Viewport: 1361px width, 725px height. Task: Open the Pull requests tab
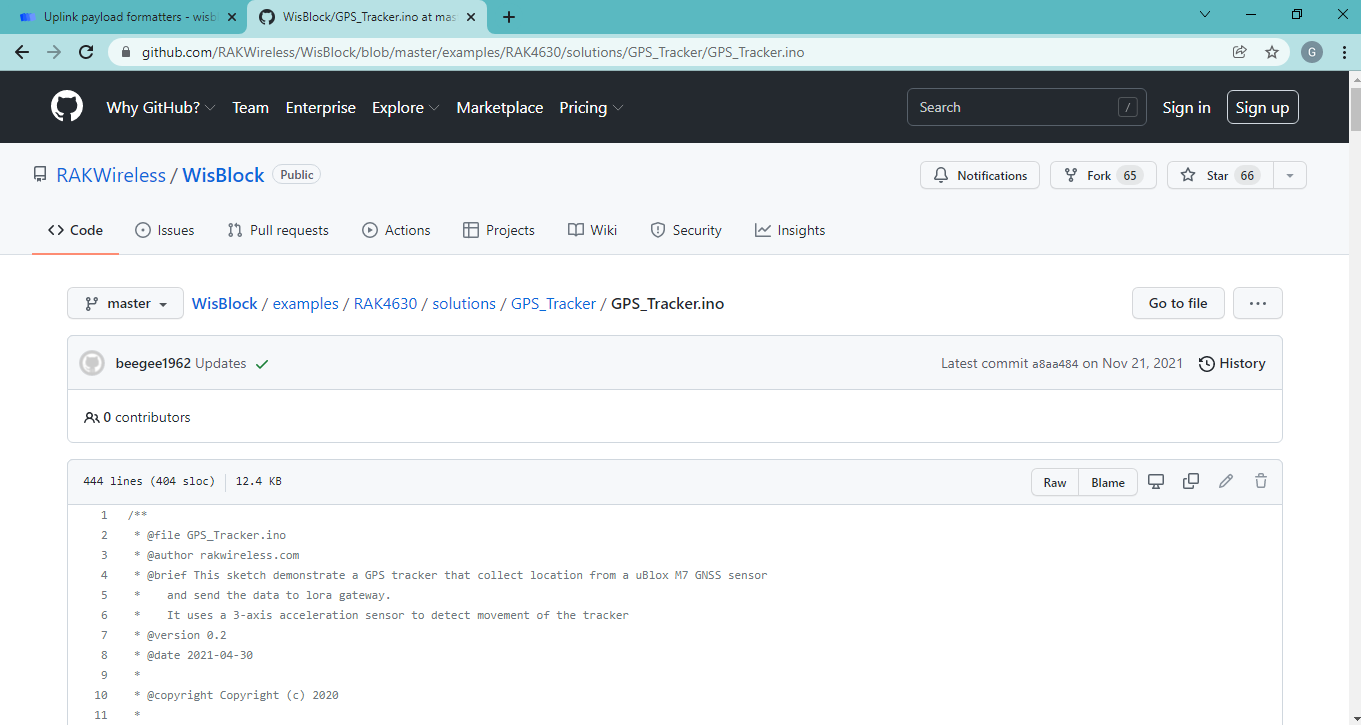click(278, 230)
